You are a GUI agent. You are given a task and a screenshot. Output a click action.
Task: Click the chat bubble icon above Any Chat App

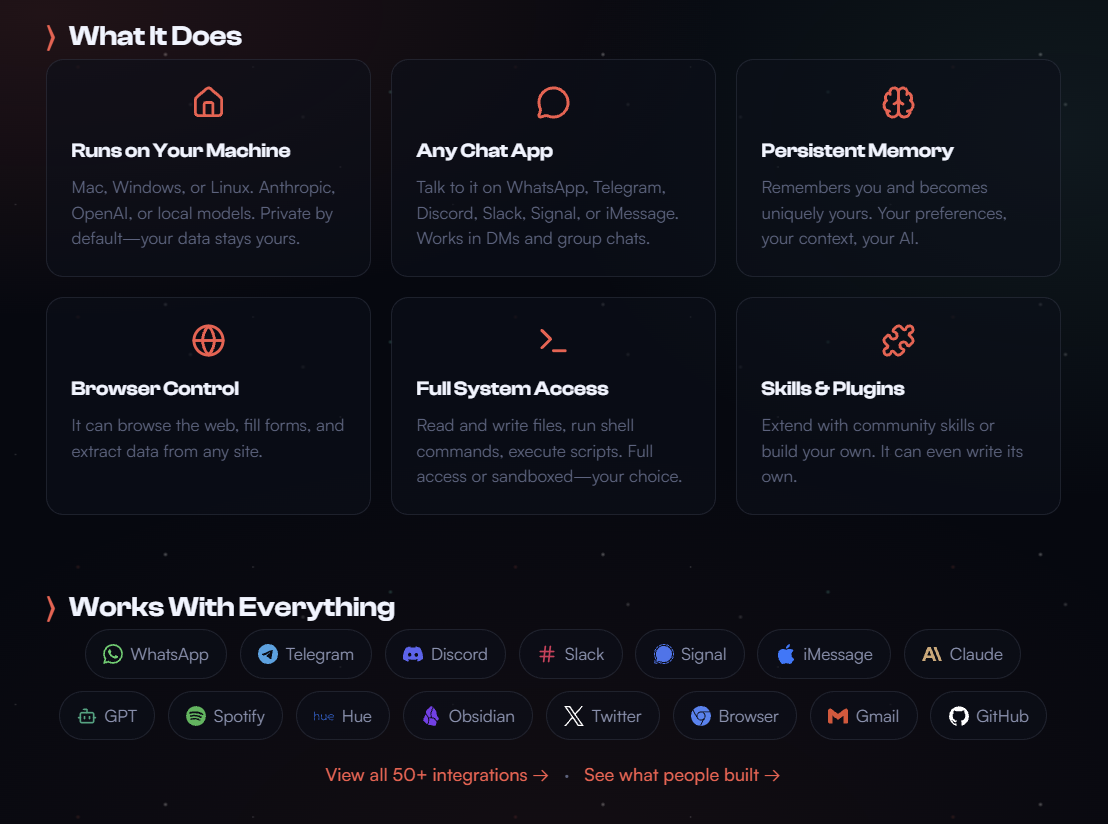553,103
